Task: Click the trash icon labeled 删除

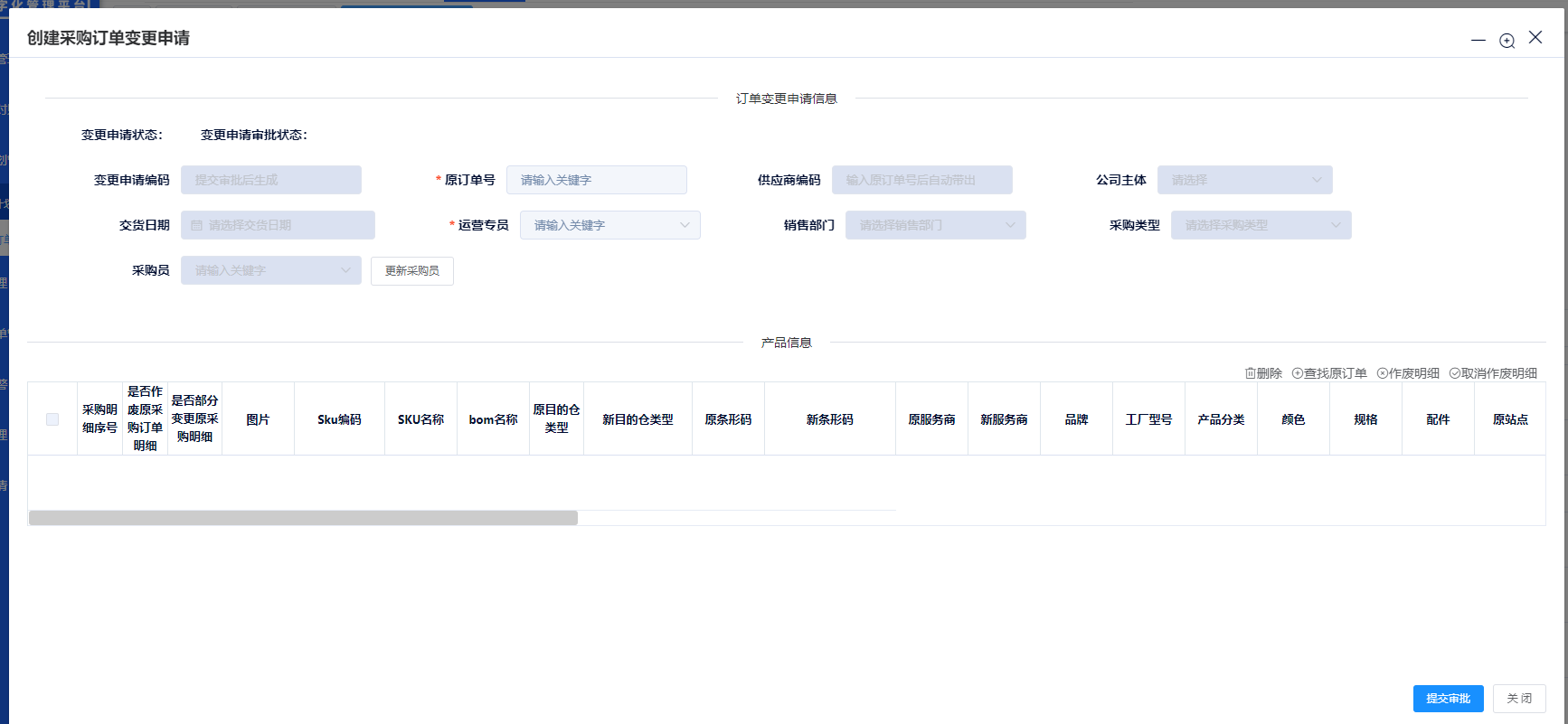Action: 1251,373
